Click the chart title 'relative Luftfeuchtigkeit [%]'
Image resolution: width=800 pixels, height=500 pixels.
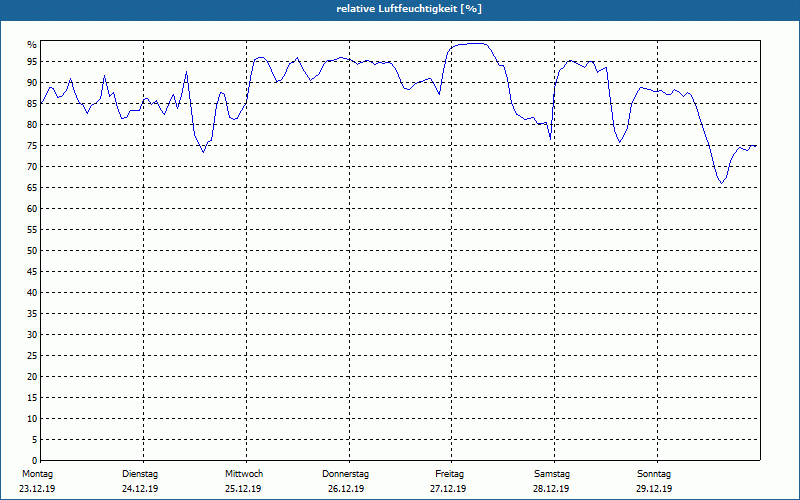(409, 9)
